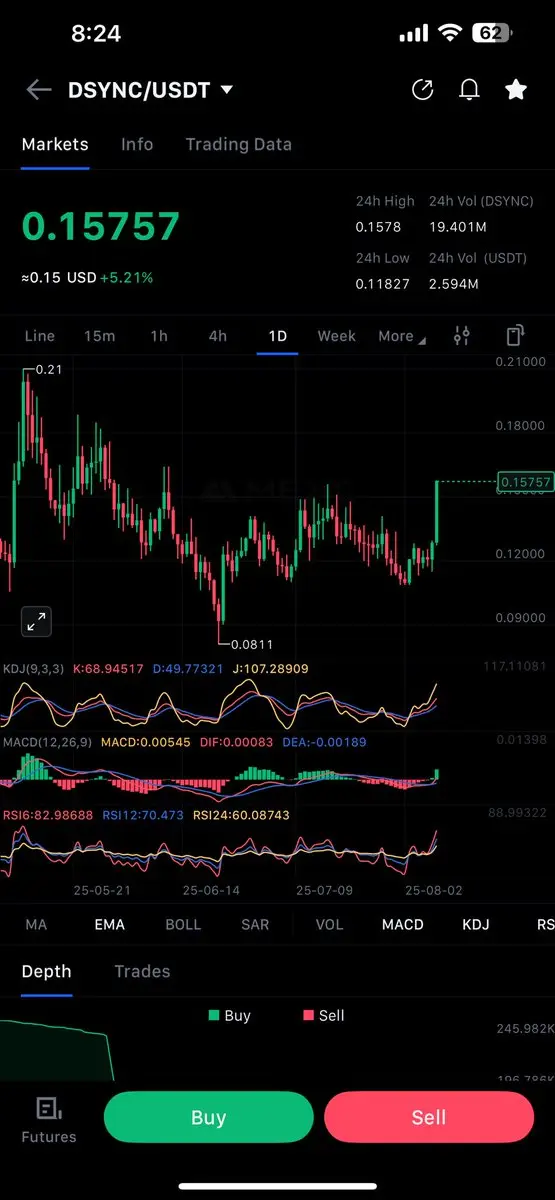Image resolution: width=555 pixels, height=1200 pixels.
Task: Expand the DSYNC/USDT pair dropdown arrow
Action: coord(226,90)
